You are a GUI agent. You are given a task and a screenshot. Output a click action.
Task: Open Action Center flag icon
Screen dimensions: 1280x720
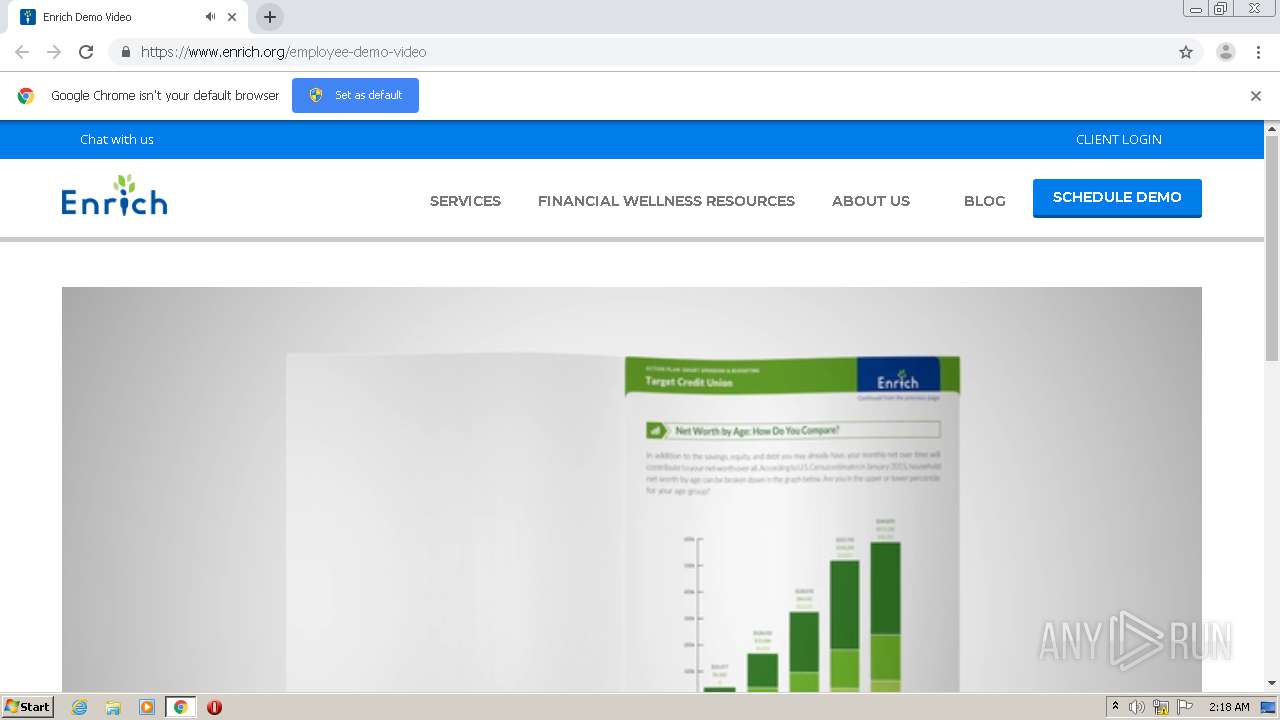pyautogui.click(x=1185, y=707)
